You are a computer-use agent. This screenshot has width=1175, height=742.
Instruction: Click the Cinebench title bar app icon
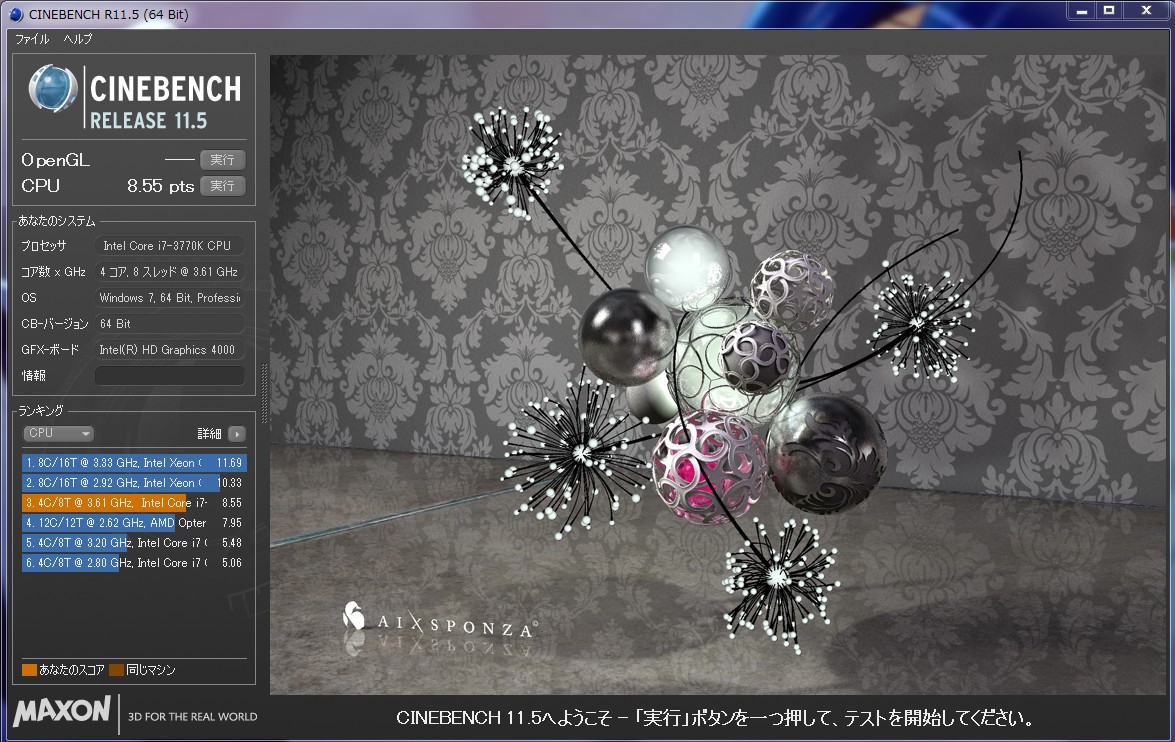coord(16,14)
